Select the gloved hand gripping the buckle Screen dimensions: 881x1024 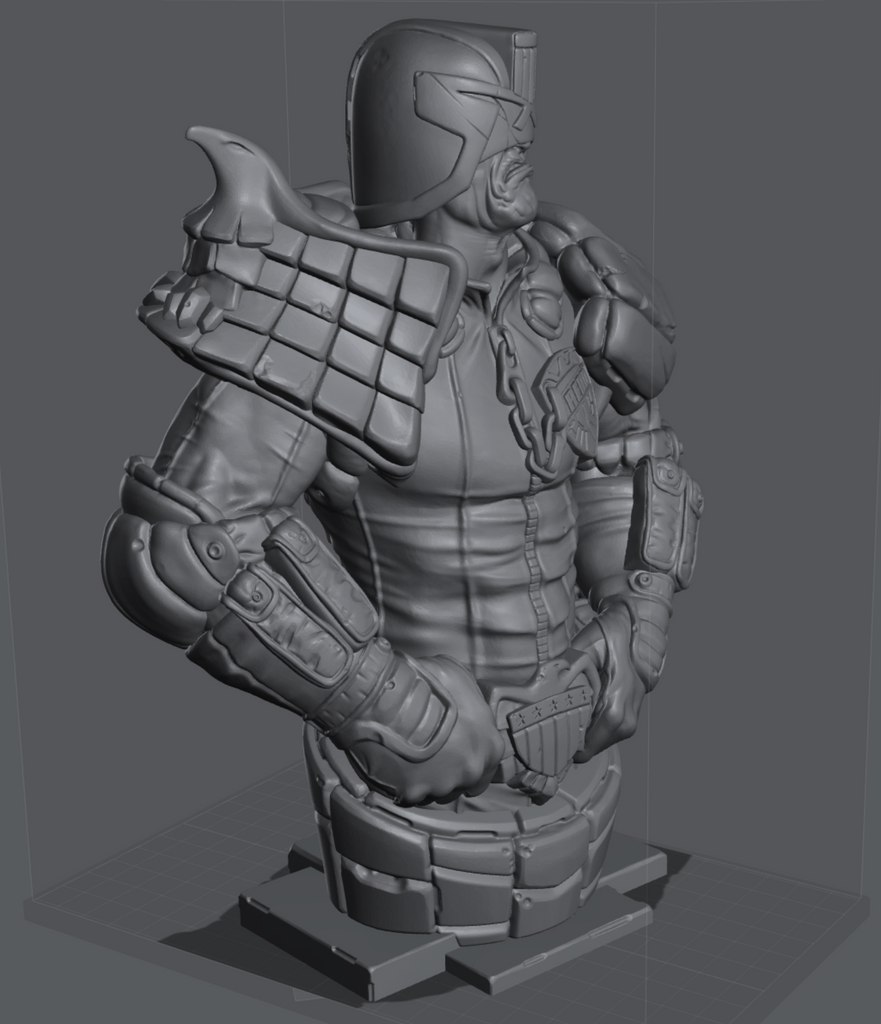click(x=612, y=680)
